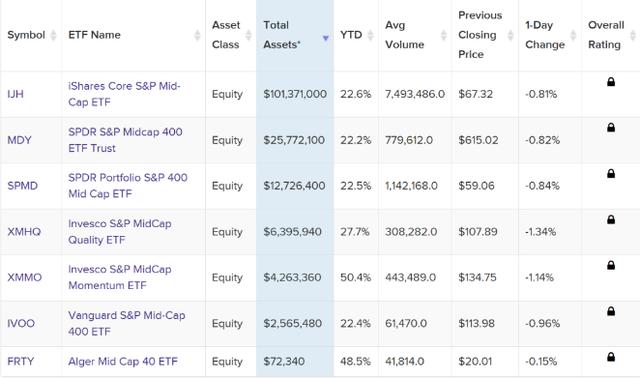
Task: Open the SPDR S&P Midcap 400 ETF Trust link
Action: pyautogui.click(x=125, y=140)
